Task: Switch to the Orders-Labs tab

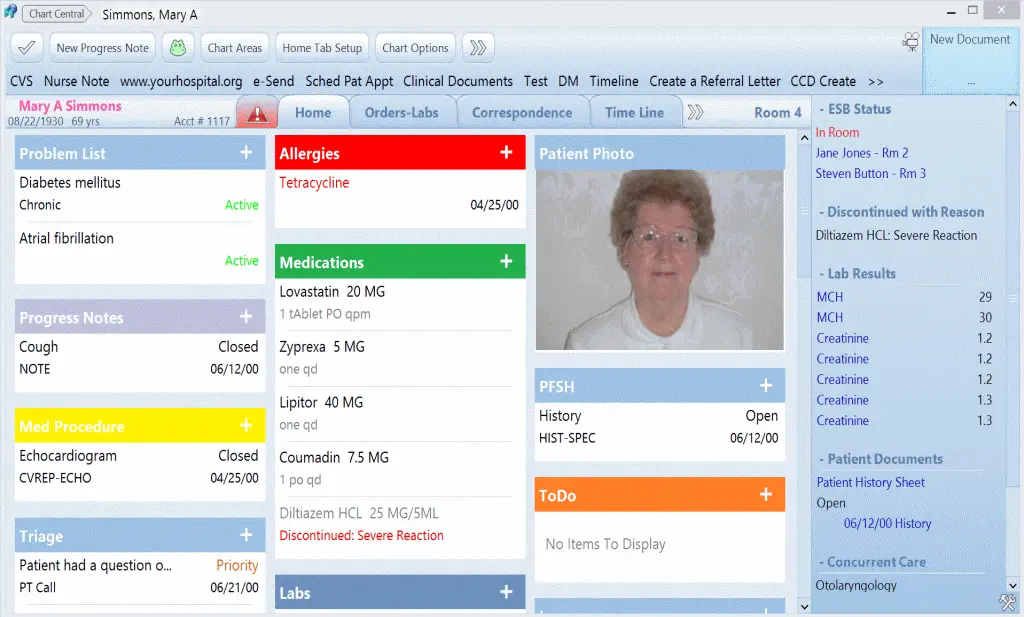Action: [x=402, y=112]
